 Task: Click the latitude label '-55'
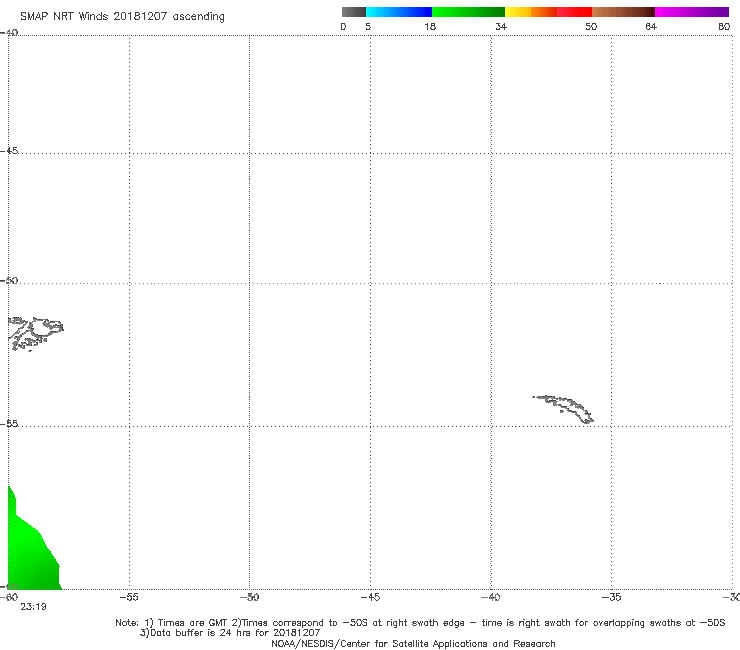click(x=9, y=423)
